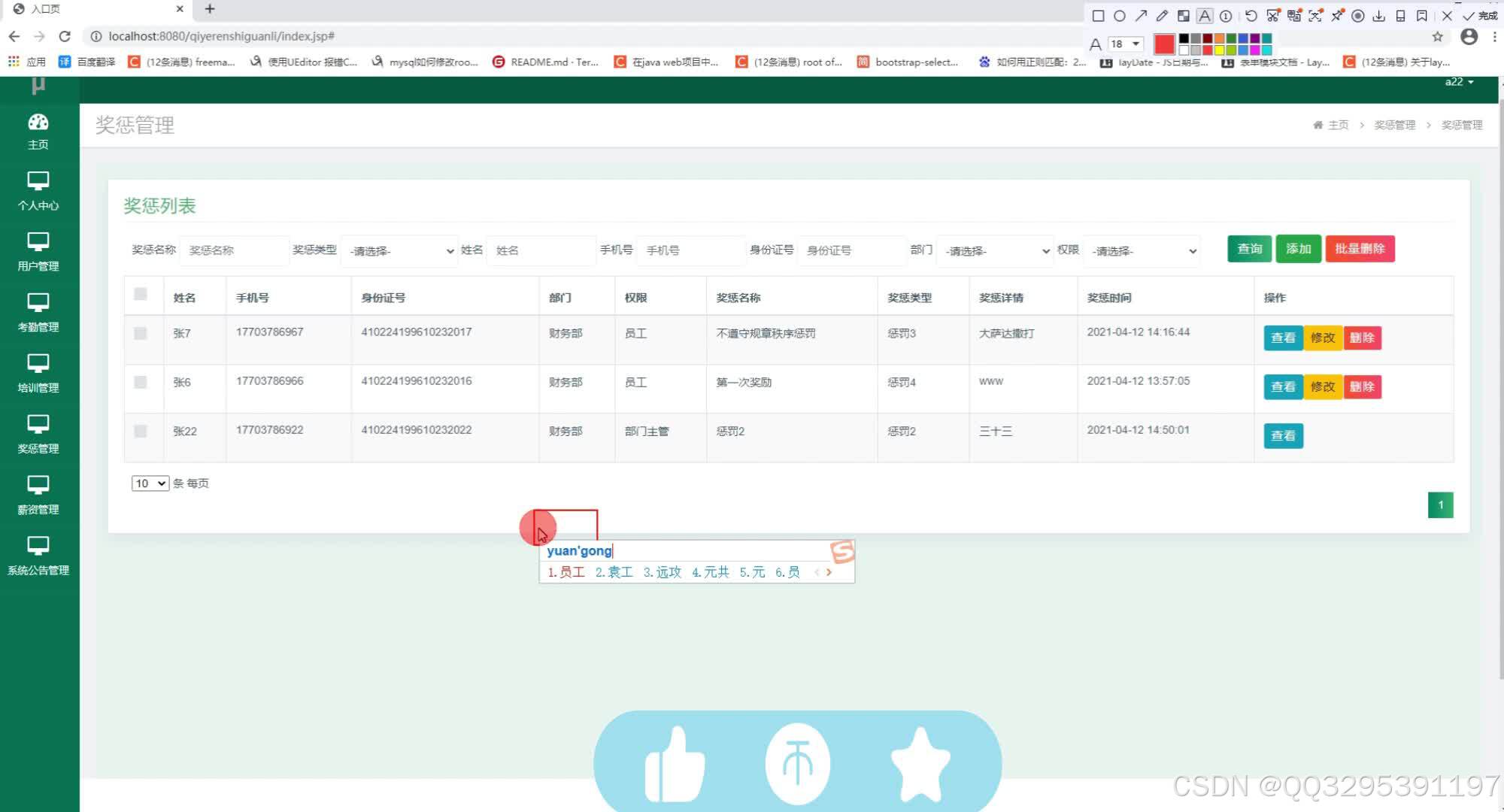Click the 手机号 search input
The width and height of the screenshot is (1504, 812).
691,250
